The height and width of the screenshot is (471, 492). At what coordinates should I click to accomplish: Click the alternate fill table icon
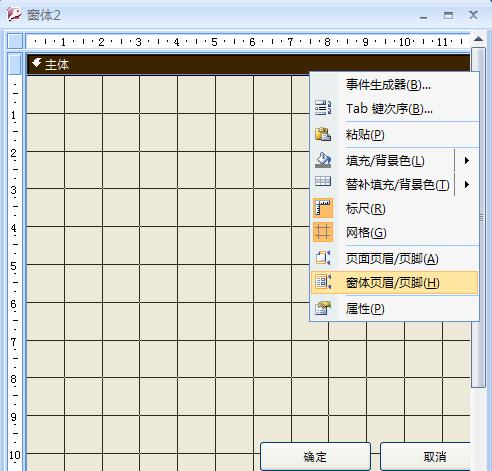tap(323, 182)
